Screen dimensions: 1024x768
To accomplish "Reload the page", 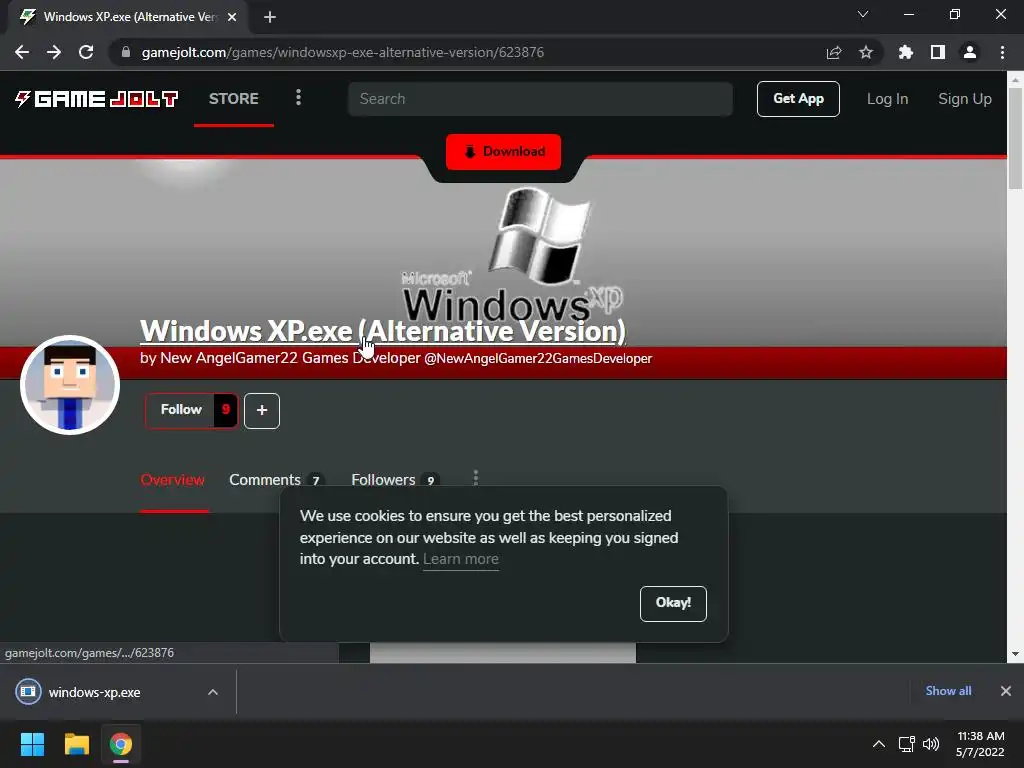I will (x=86, y=52).
